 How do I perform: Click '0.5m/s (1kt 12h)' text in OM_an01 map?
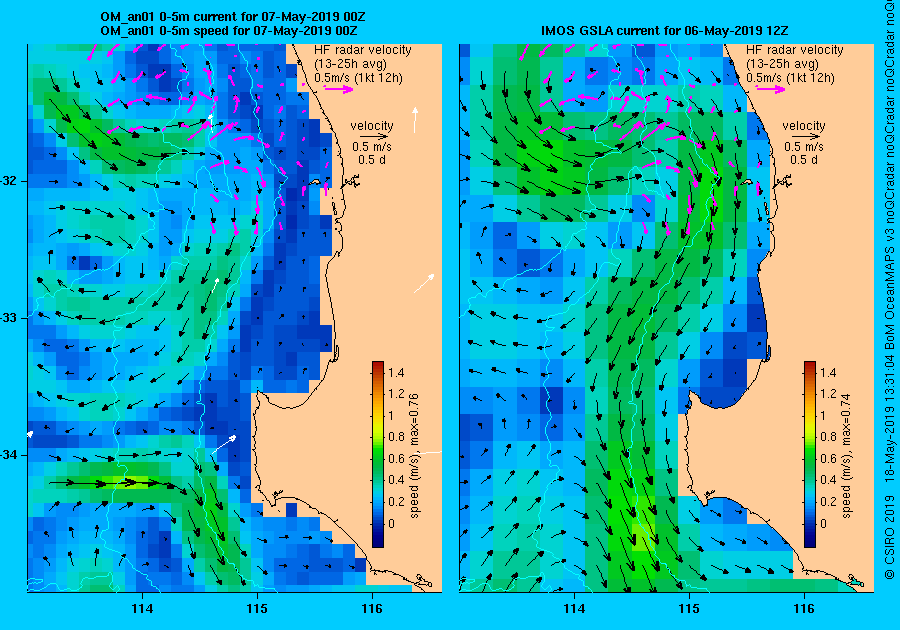[358, 77]
